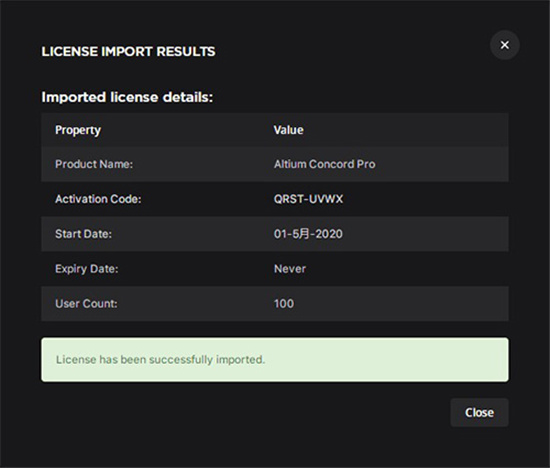Select the Altium Concord Pro value

pos(324,164)
